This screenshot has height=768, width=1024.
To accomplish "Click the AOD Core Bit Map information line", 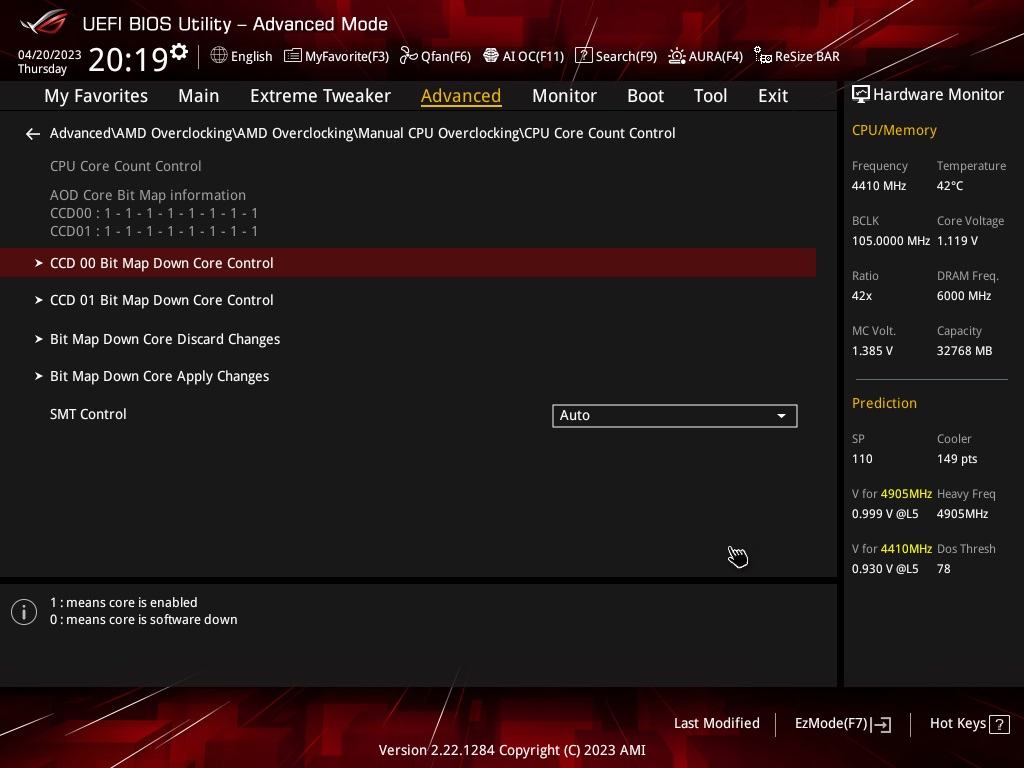I will click(x=148, y=195).
